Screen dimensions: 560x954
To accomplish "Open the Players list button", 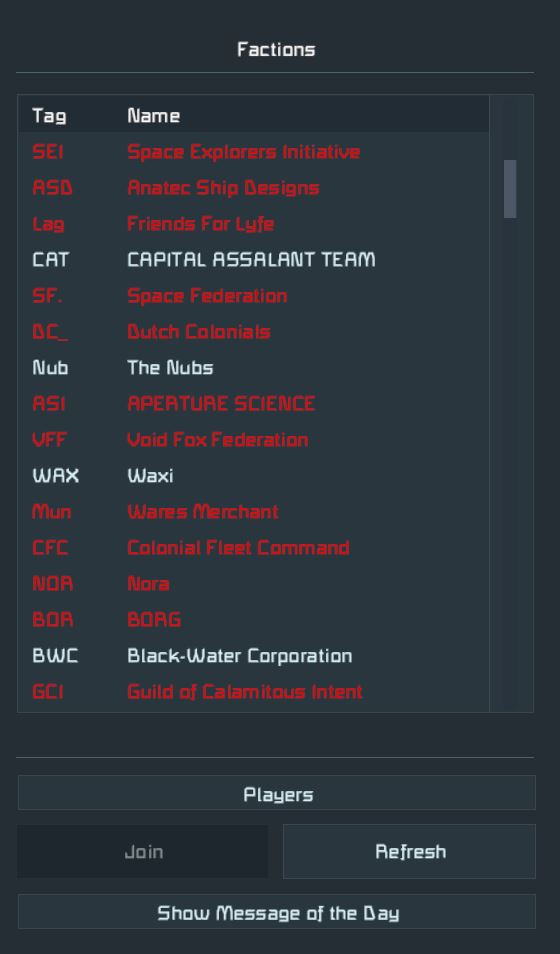I will [277, 793].
